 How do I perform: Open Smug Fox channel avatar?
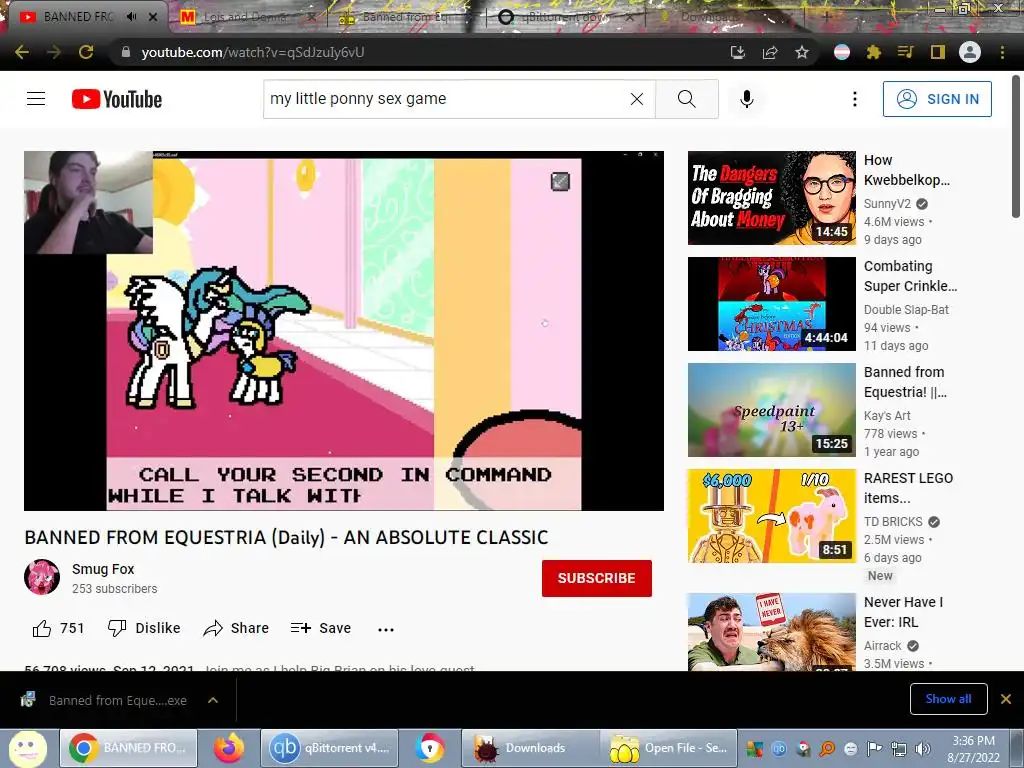click(x=42, y=577)
